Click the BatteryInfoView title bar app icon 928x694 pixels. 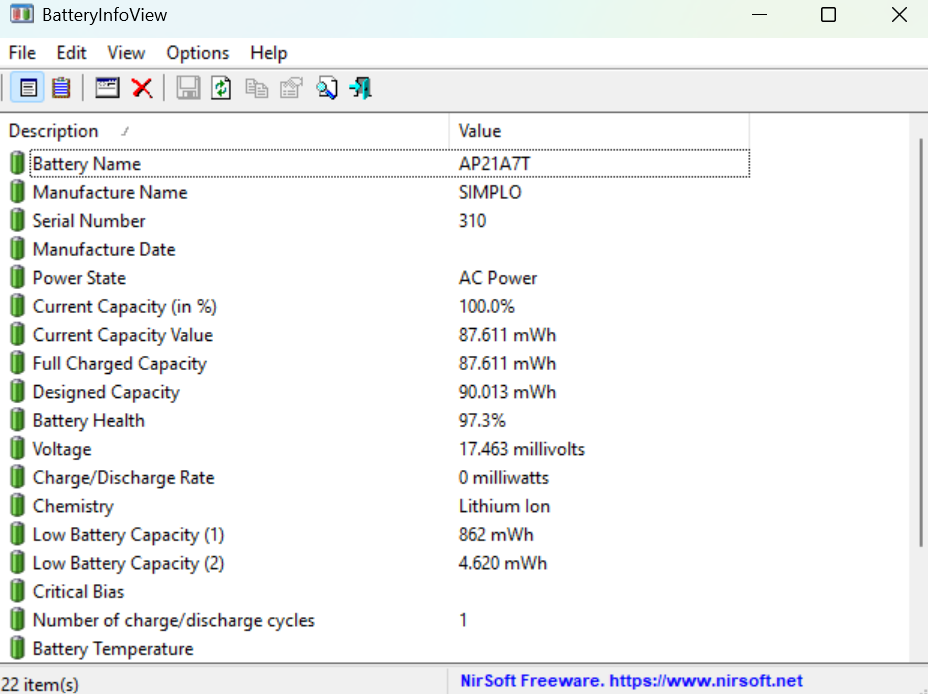tap(21, 14)
